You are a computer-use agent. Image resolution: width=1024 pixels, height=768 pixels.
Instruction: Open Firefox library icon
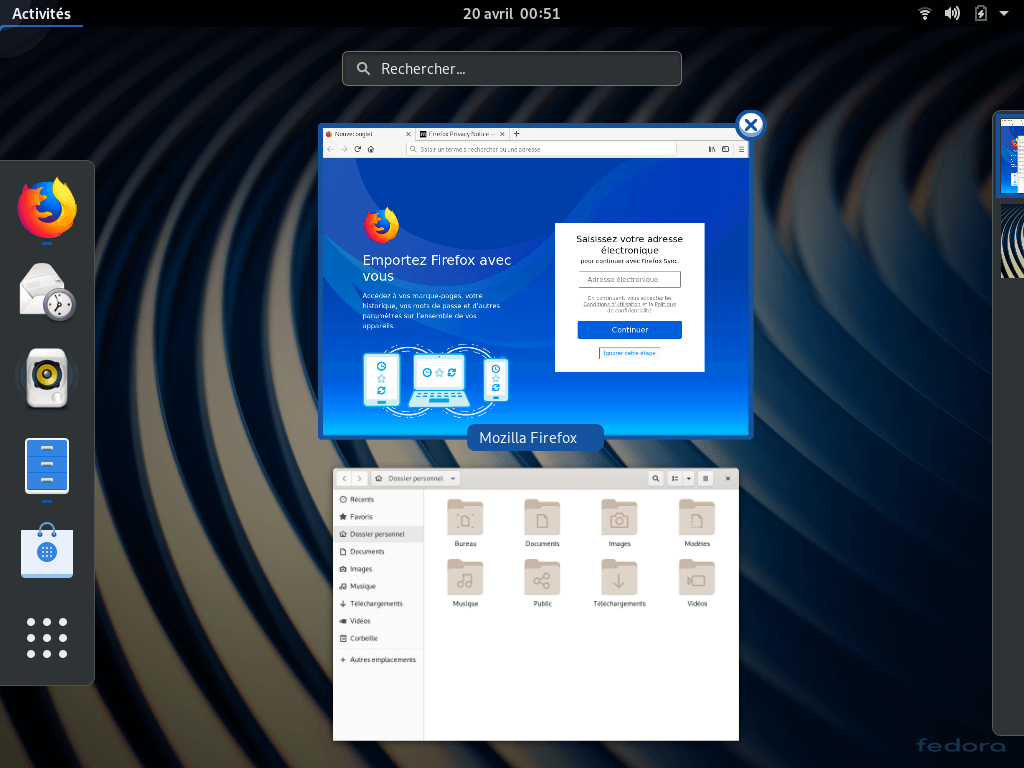coord(712,150)
